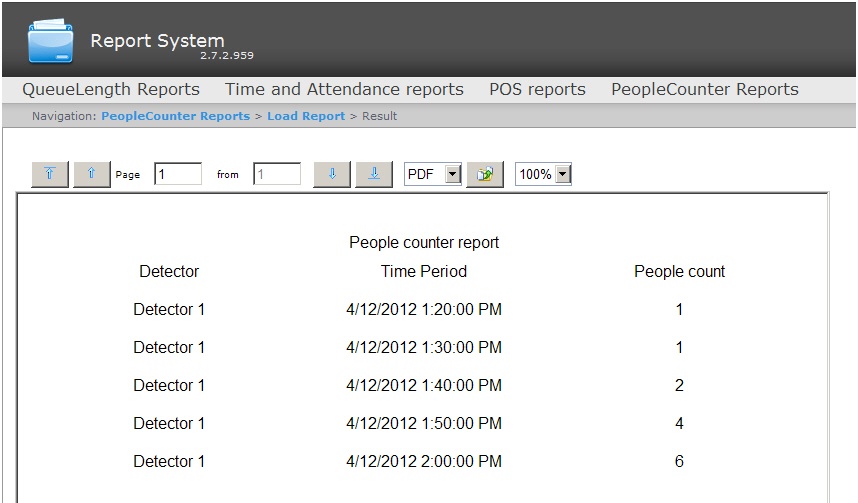Click the Report System folder logo
The width and height of the screenshot is (858, 503).
click(51, 40)
